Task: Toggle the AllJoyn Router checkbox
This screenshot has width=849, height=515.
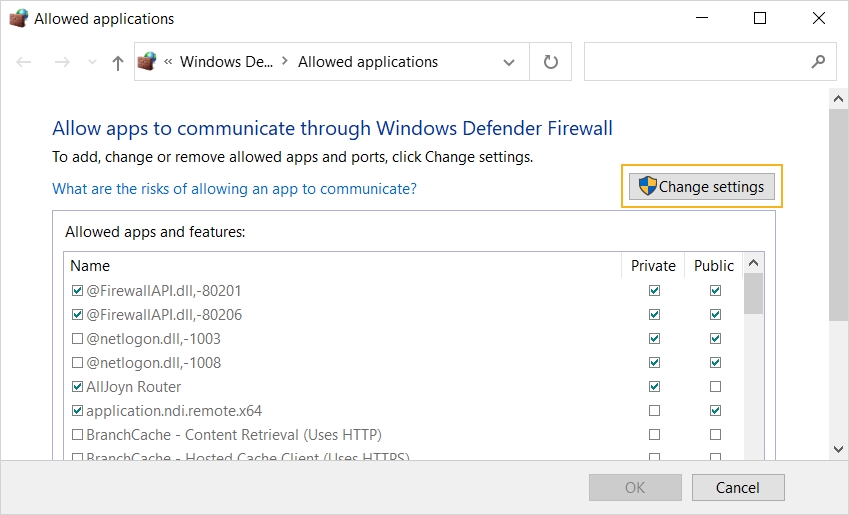Action: click(x=78, y=387)
